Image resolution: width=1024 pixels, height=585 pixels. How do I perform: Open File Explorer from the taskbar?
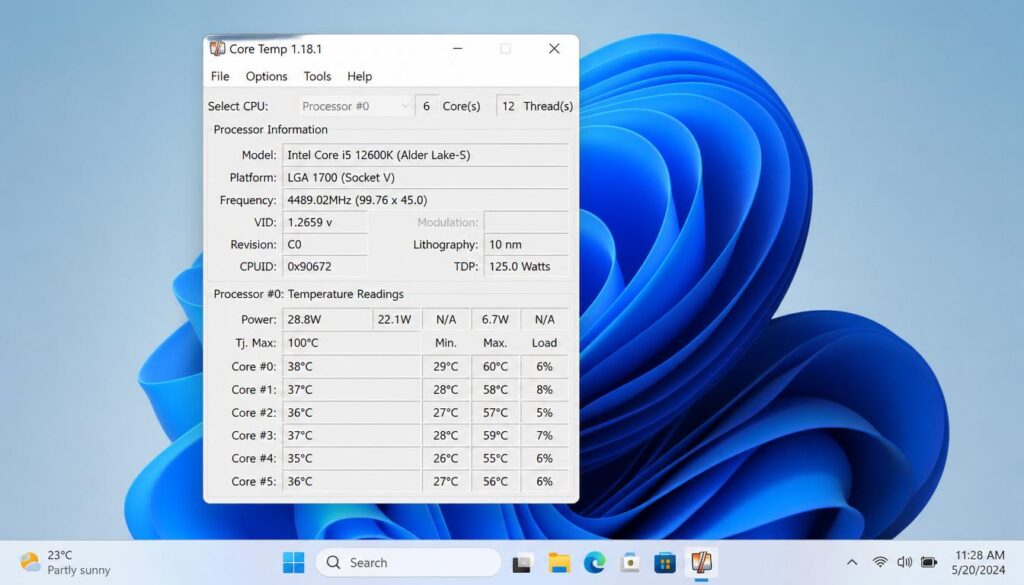pyautogui.click(x=559, y=562)
